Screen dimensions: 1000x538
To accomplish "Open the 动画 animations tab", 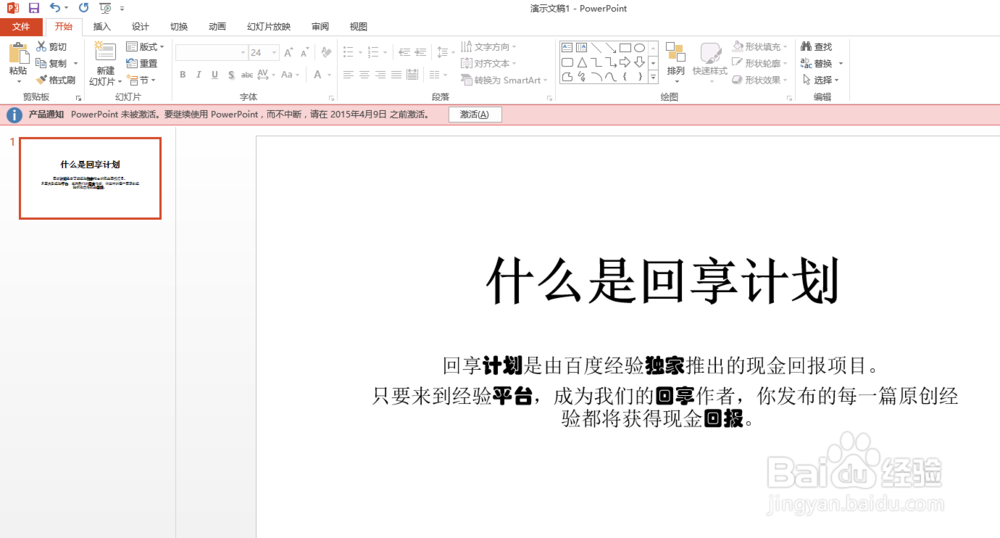I will (x=217, y=26).
